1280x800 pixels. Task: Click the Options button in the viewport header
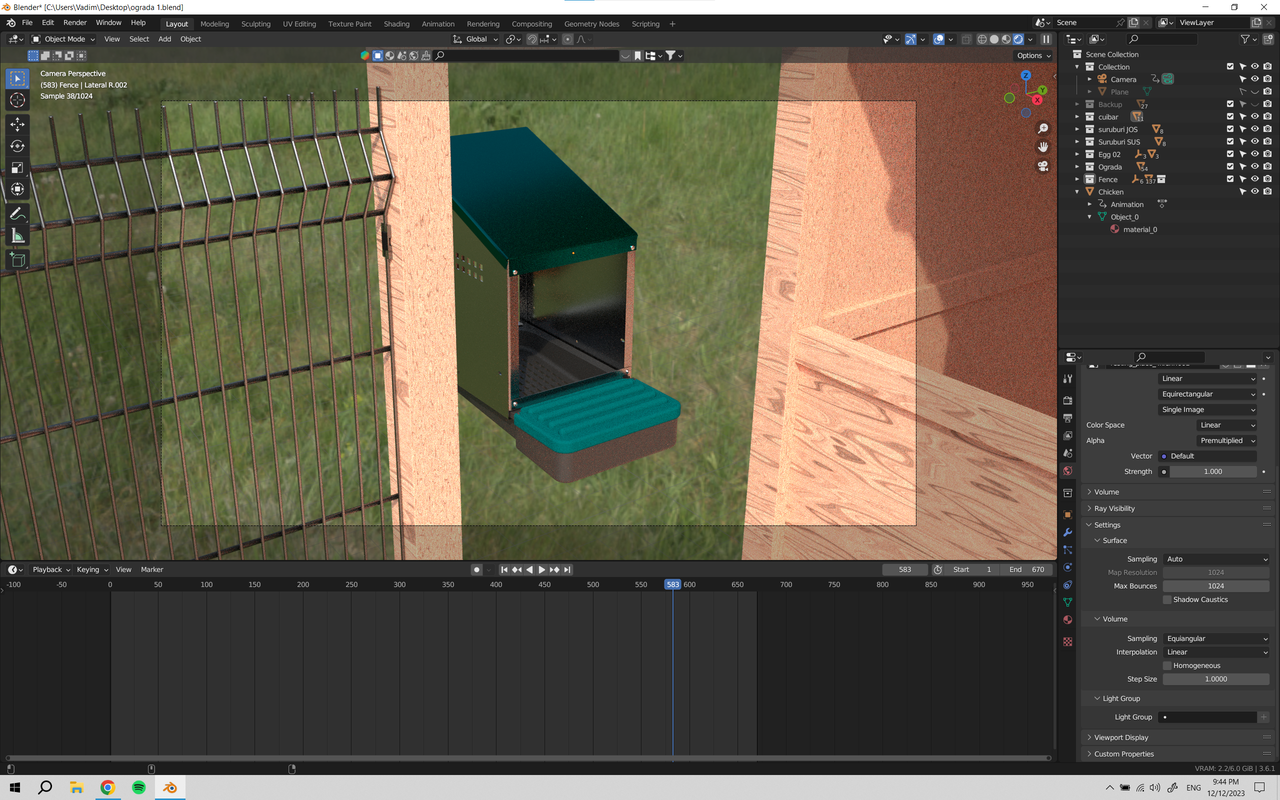click(1032, 56)
